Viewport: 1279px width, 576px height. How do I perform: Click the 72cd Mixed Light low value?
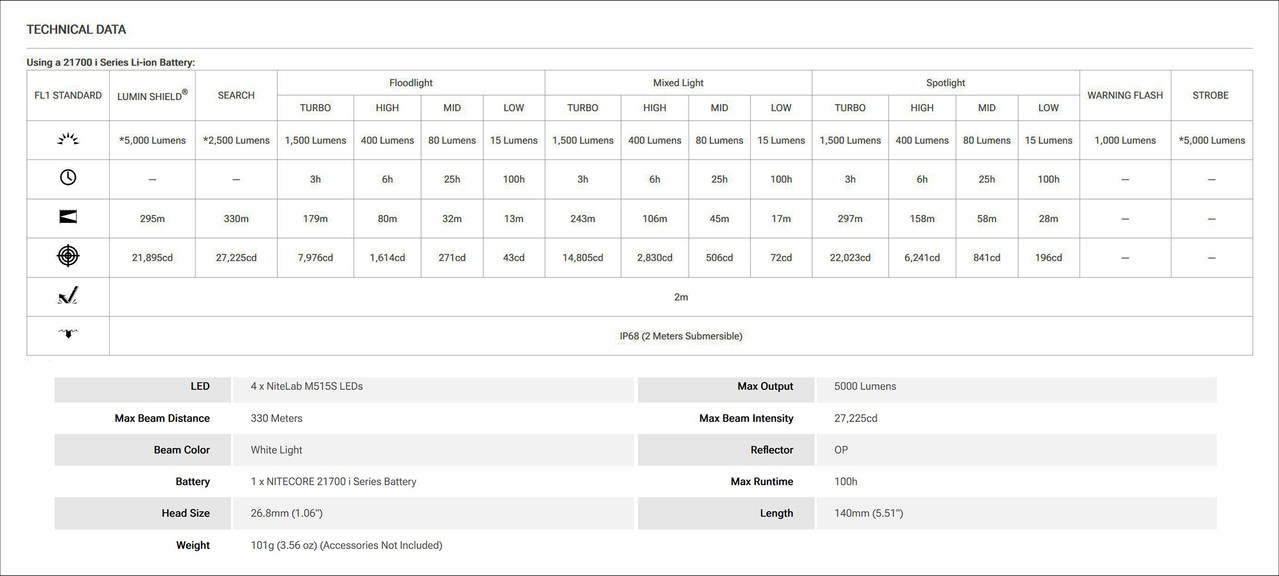[781, 258]
